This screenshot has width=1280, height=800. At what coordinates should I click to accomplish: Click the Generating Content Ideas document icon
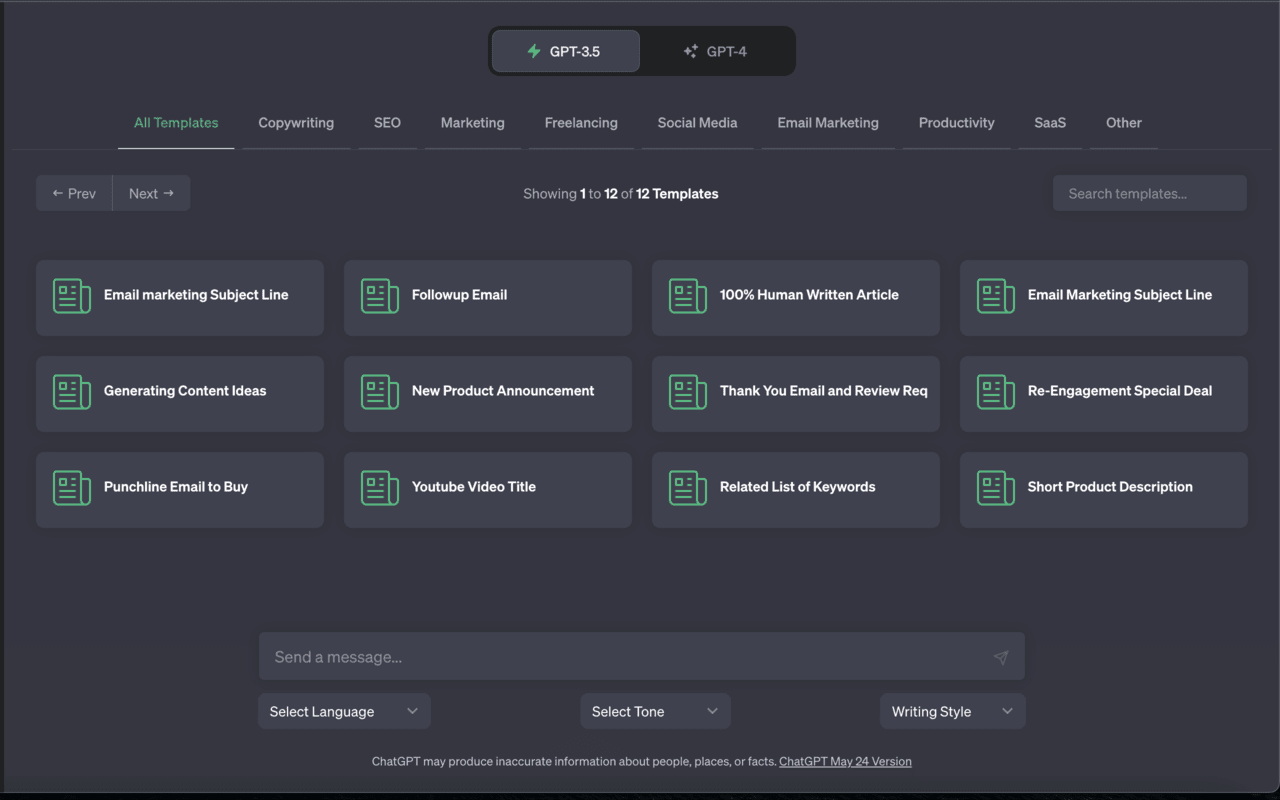coord(71,392)
